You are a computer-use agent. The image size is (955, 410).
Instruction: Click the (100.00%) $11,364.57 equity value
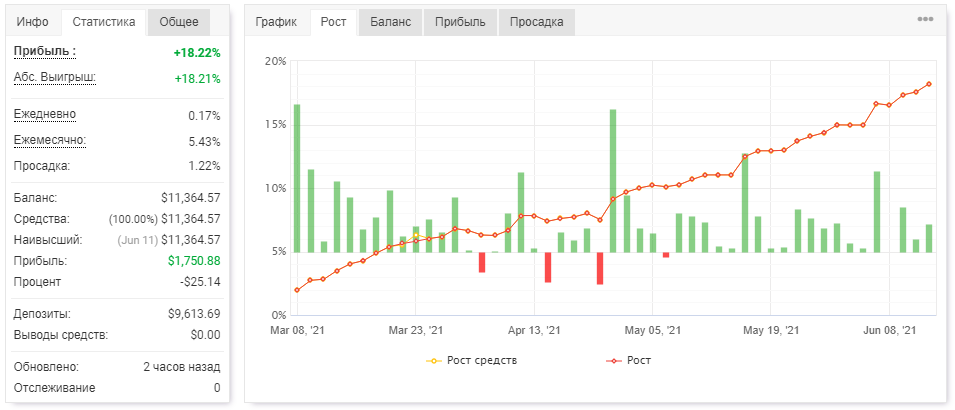[164, 219]
